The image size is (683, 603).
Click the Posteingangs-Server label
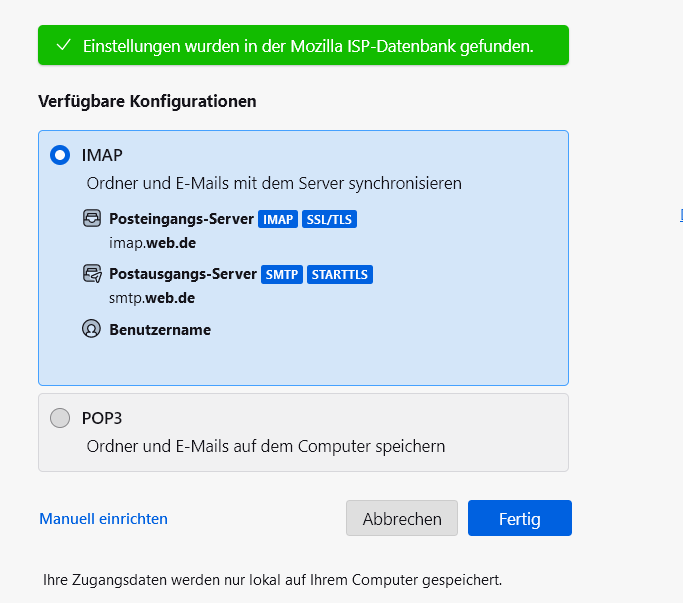181,219
